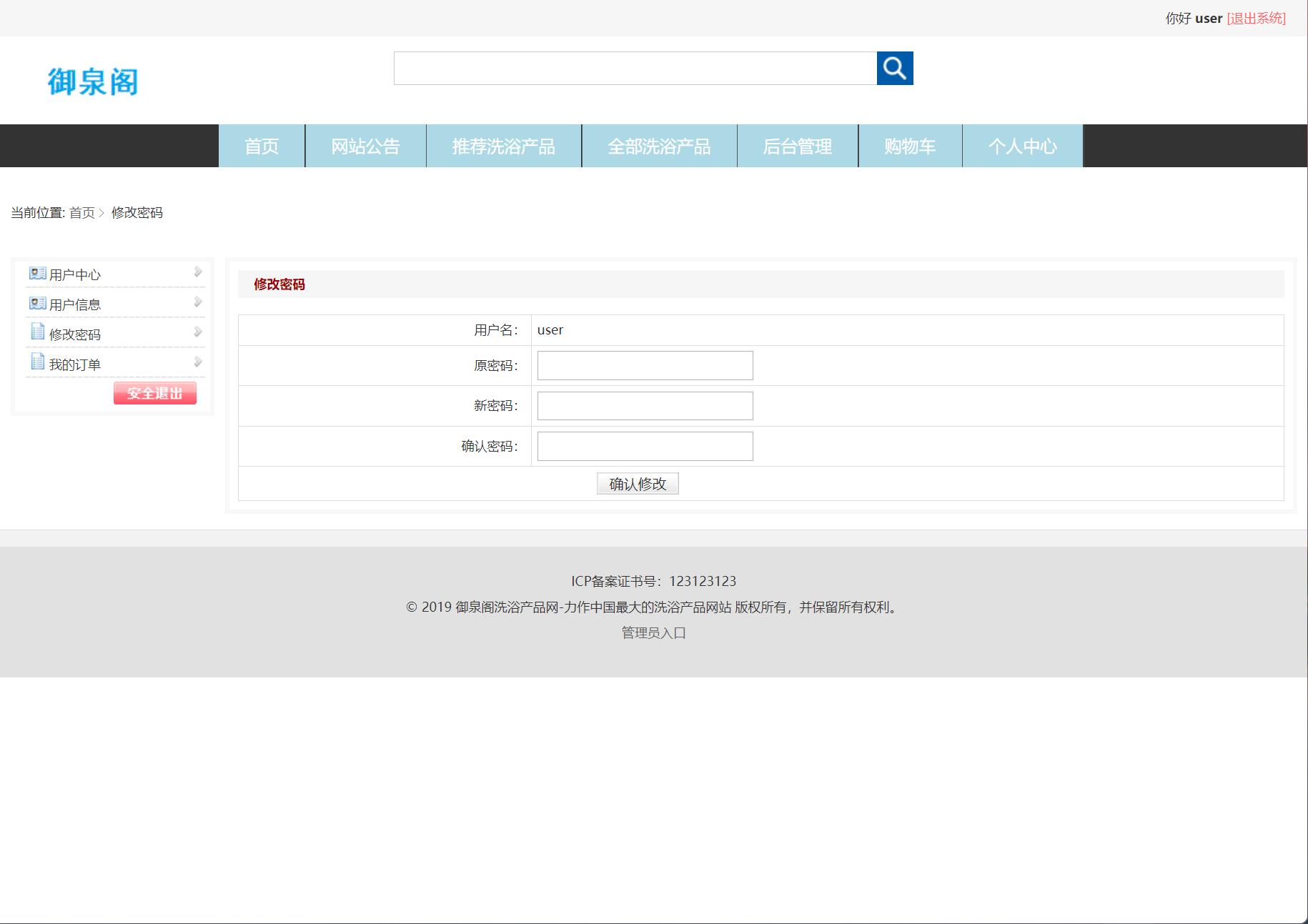The height and width of the screenshot is (924, 1308).
Task: Open the 首页 navigation tab
Action: [x=262, y=146]
